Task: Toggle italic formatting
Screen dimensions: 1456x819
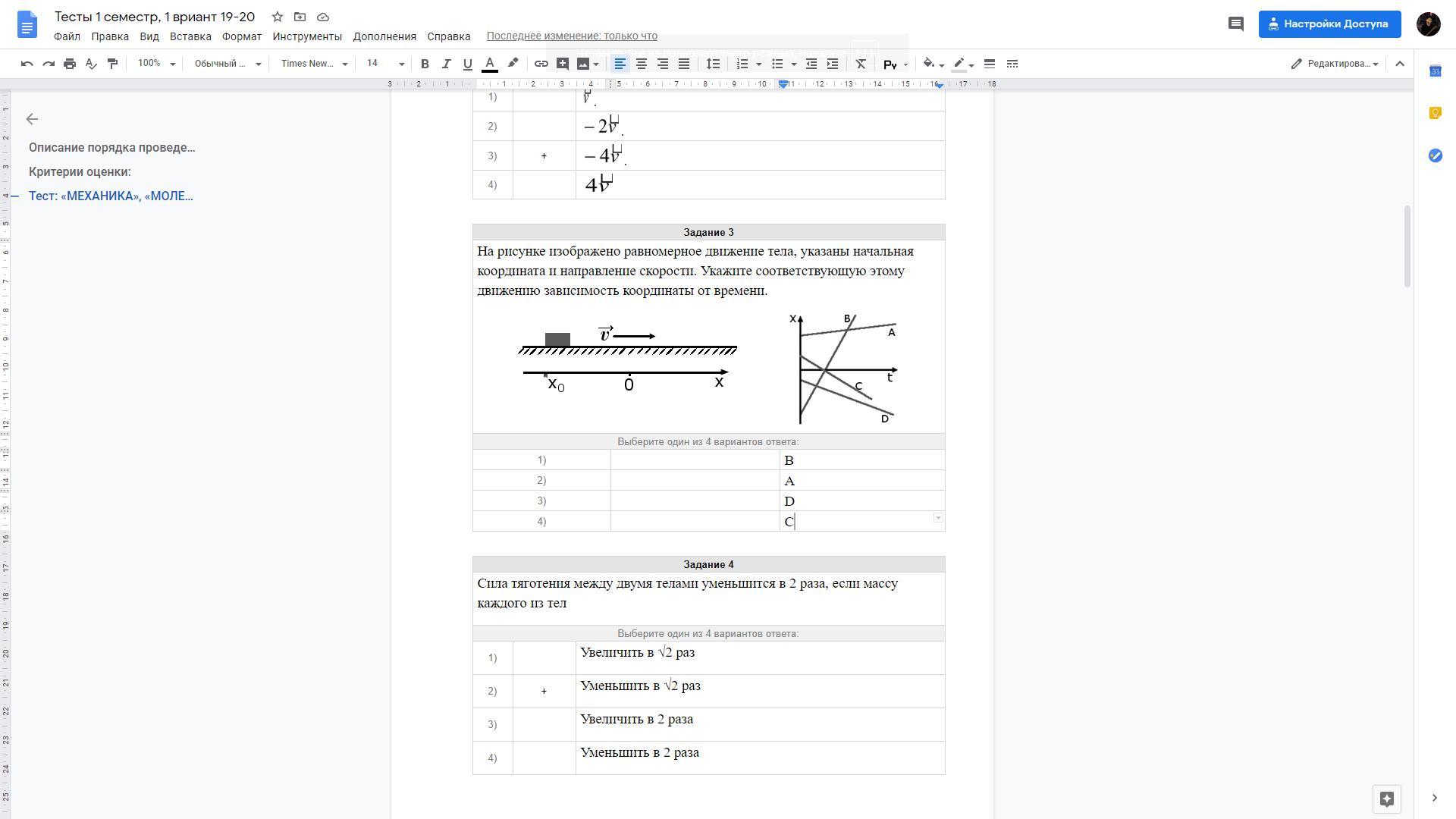Action: tap(446, 64)
